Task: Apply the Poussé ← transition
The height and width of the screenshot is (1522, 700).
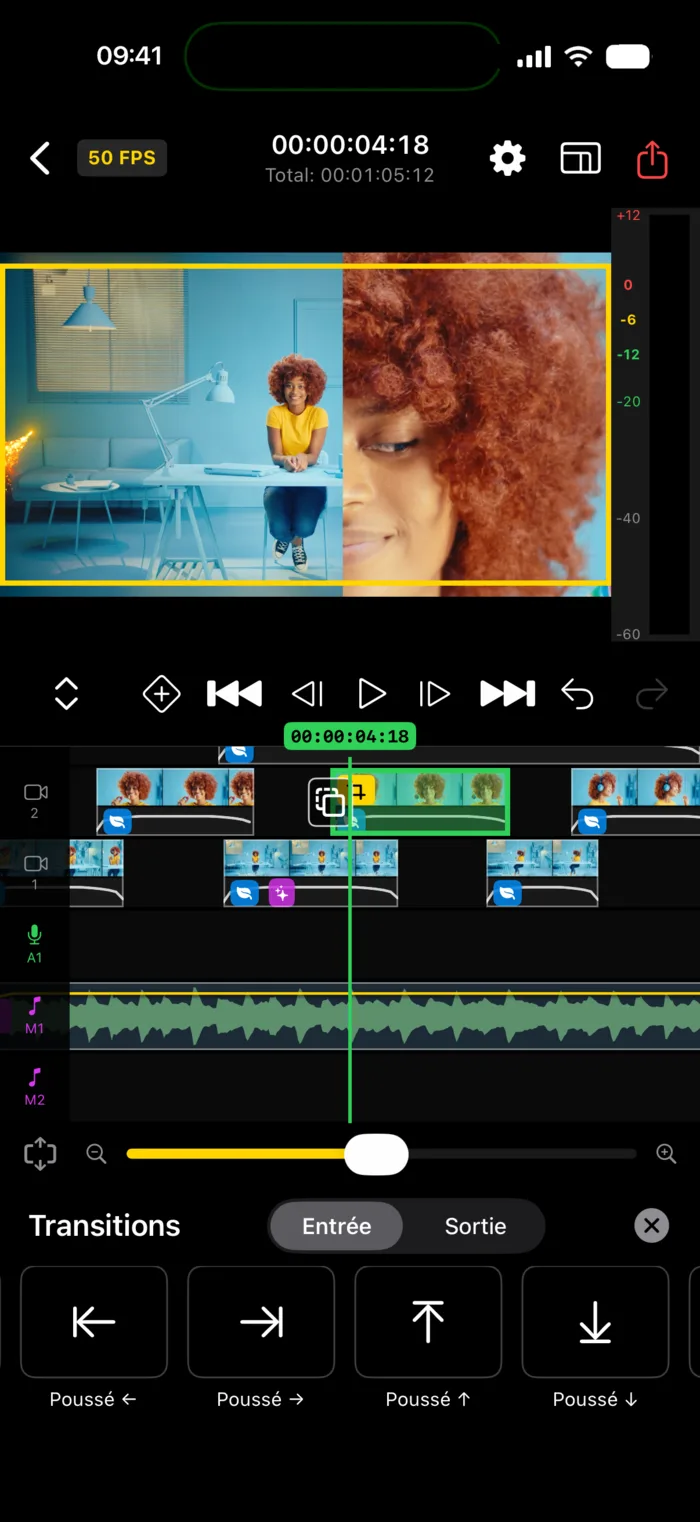Action: pyautogui.click(x=94, y=1322)
